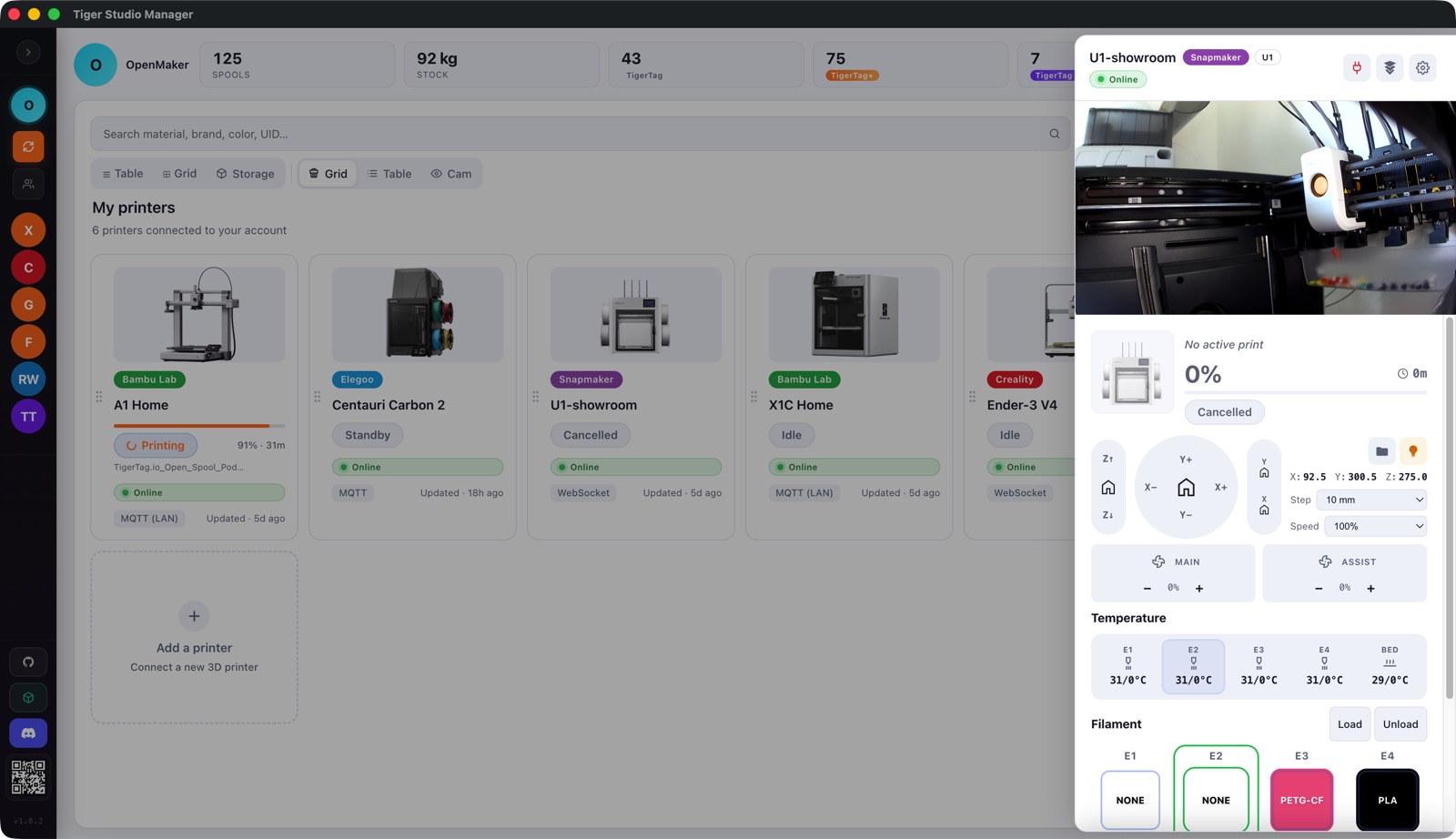Click the orange sync refresh icon in sidebar
Image resolution: width=1456 pixels, height=839 pixels.
pyautogui.click(x=28, y=147)
